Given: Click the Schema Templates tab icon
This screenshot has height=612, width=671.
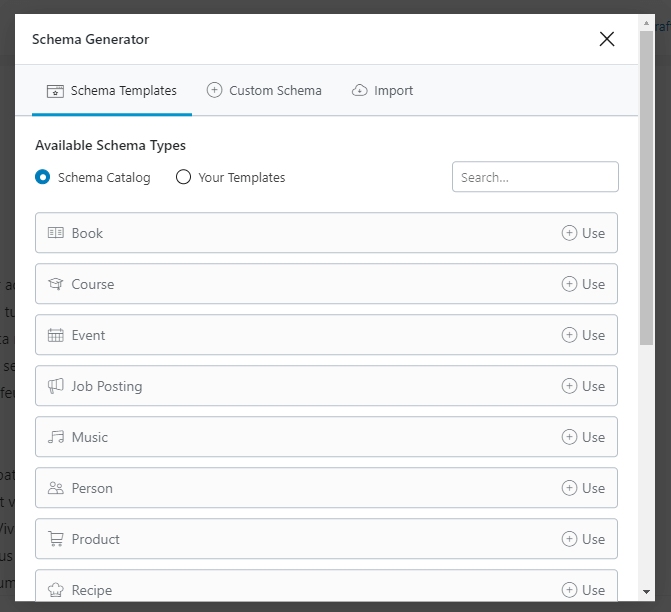Looking at the screenshot, I should 55,91.
